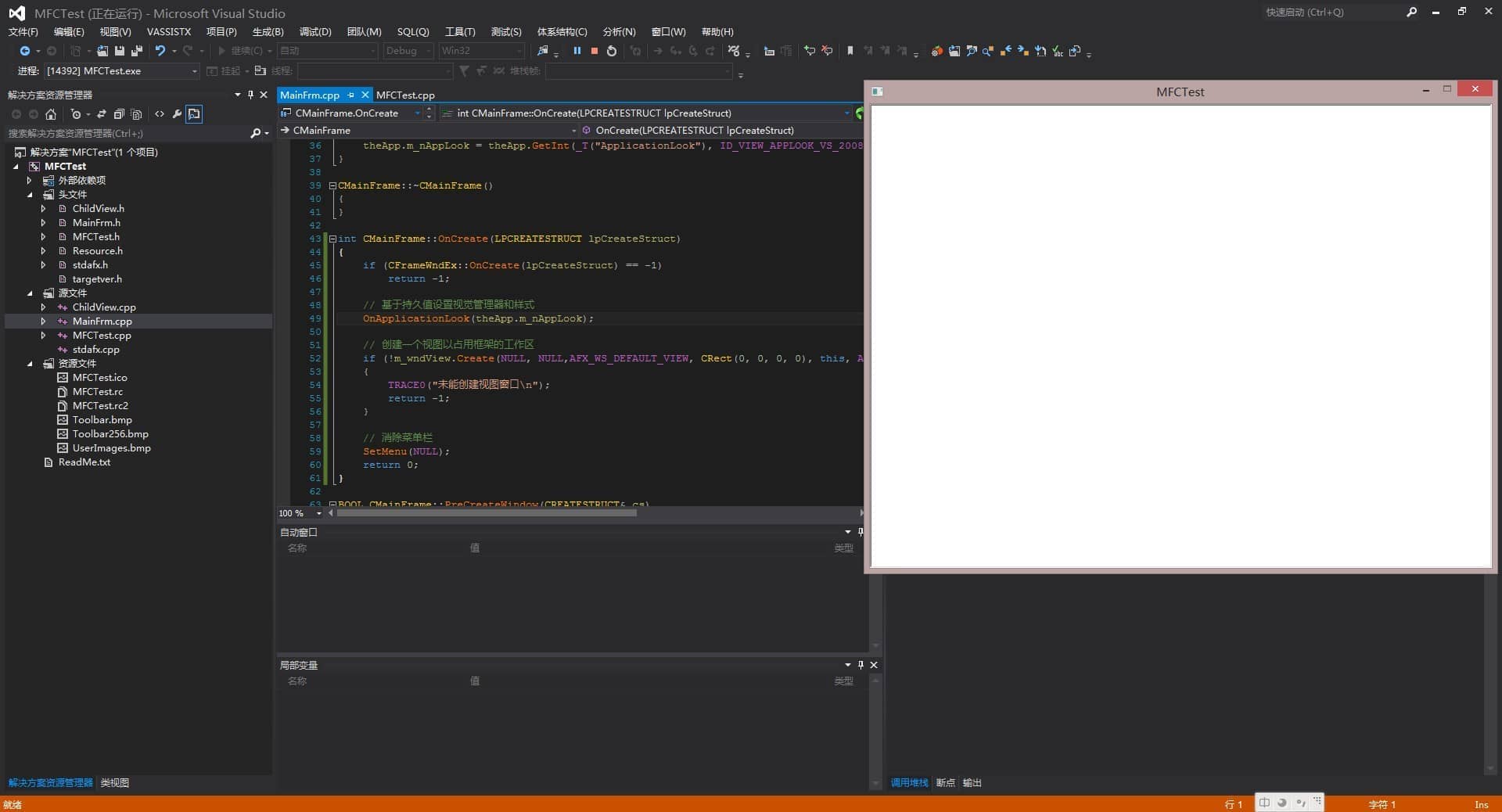Open the 输出 output panel tab
1502x812 pixels.
click(972, 782)
